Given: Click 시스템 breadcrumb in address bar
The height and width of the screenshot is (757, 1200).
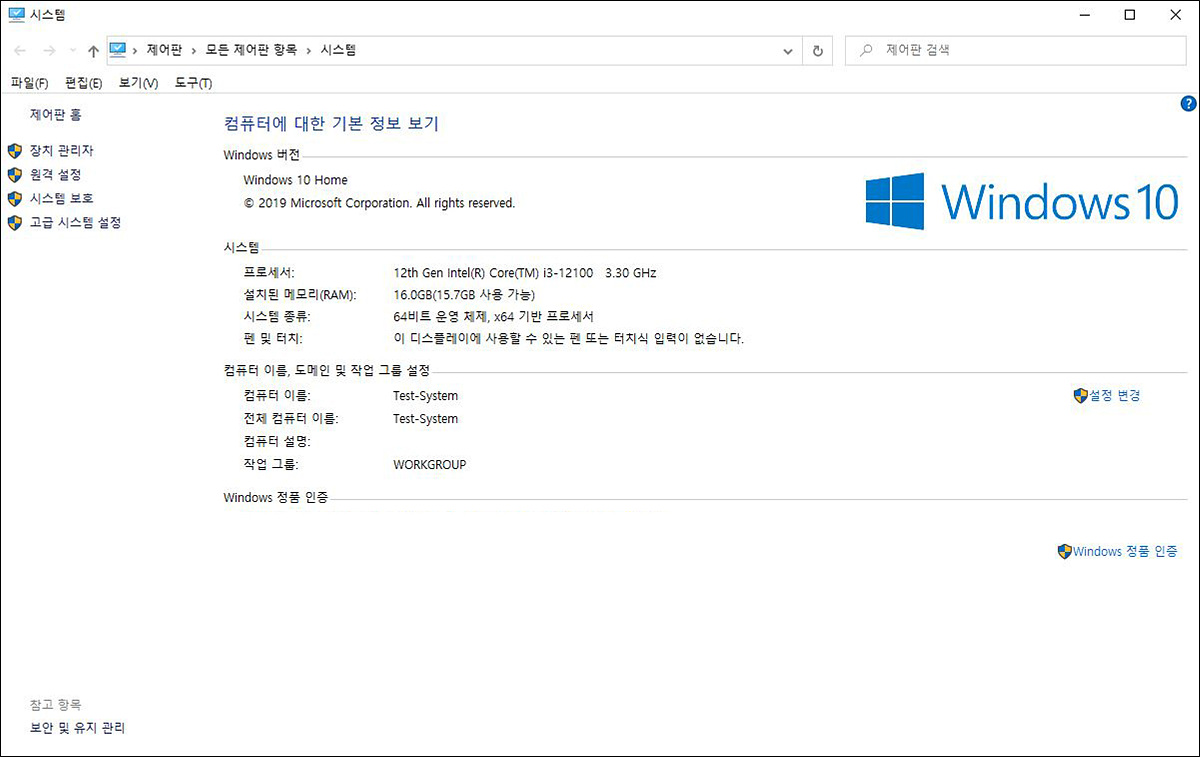Looking at the screenshot, I should pos(338,50).
